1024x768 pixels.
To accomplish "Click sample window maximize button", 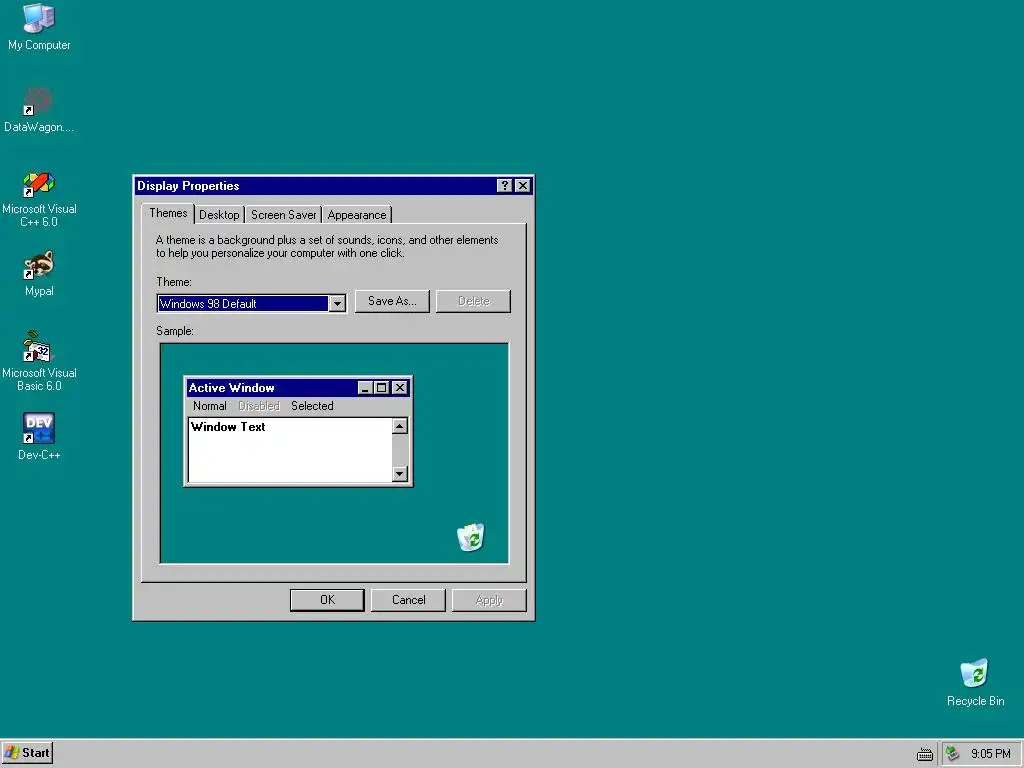I will 382,388.
